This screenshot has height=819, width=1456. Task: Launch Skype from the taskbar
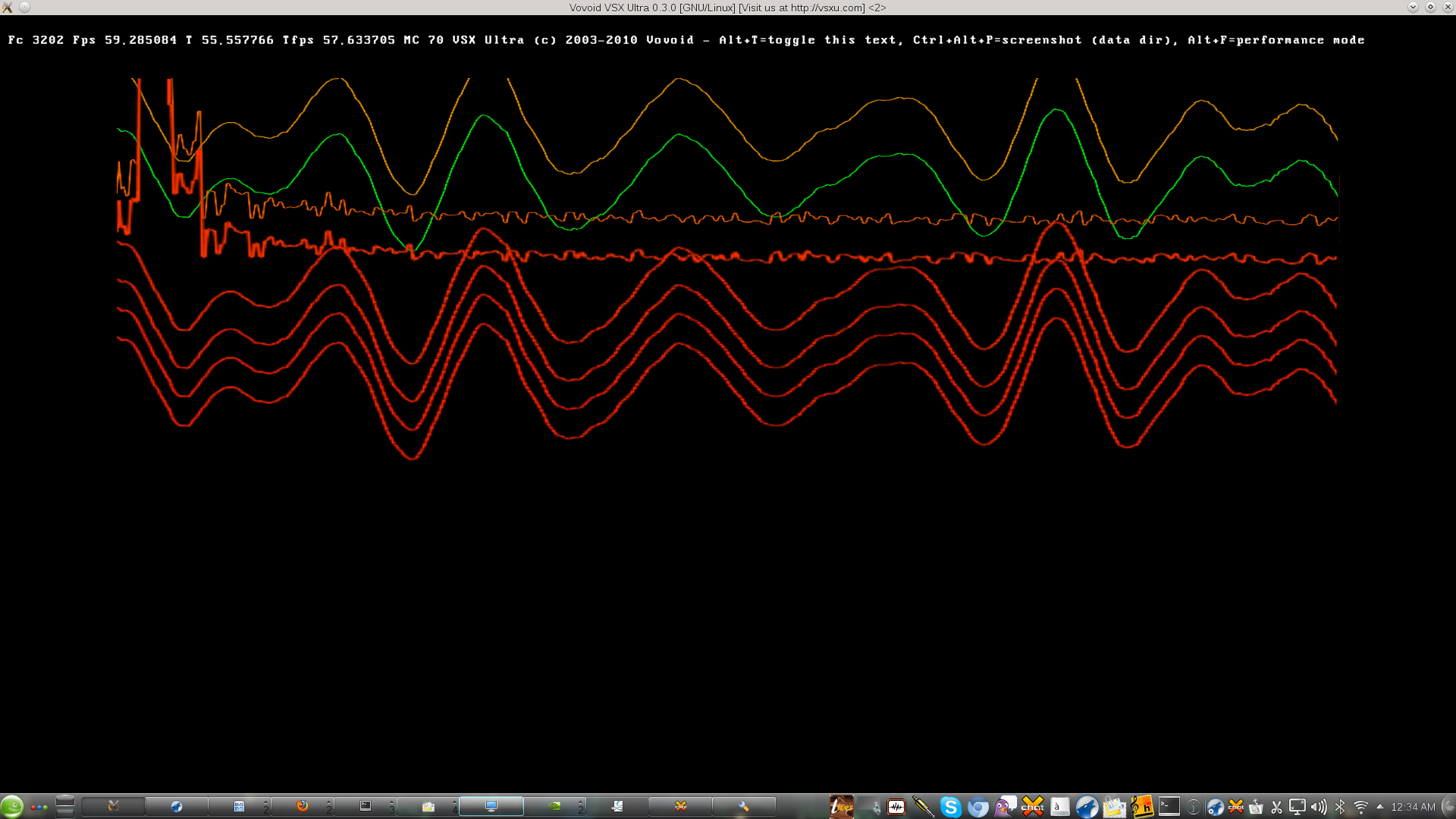(950, 807)
